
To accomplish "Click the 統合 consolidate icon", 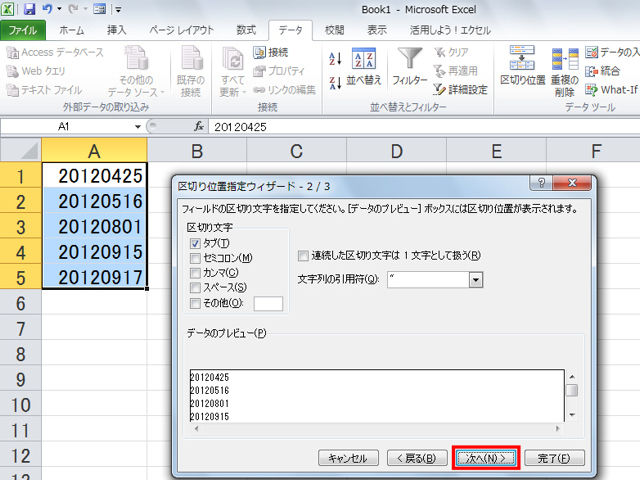I will (x=591, y=71).
